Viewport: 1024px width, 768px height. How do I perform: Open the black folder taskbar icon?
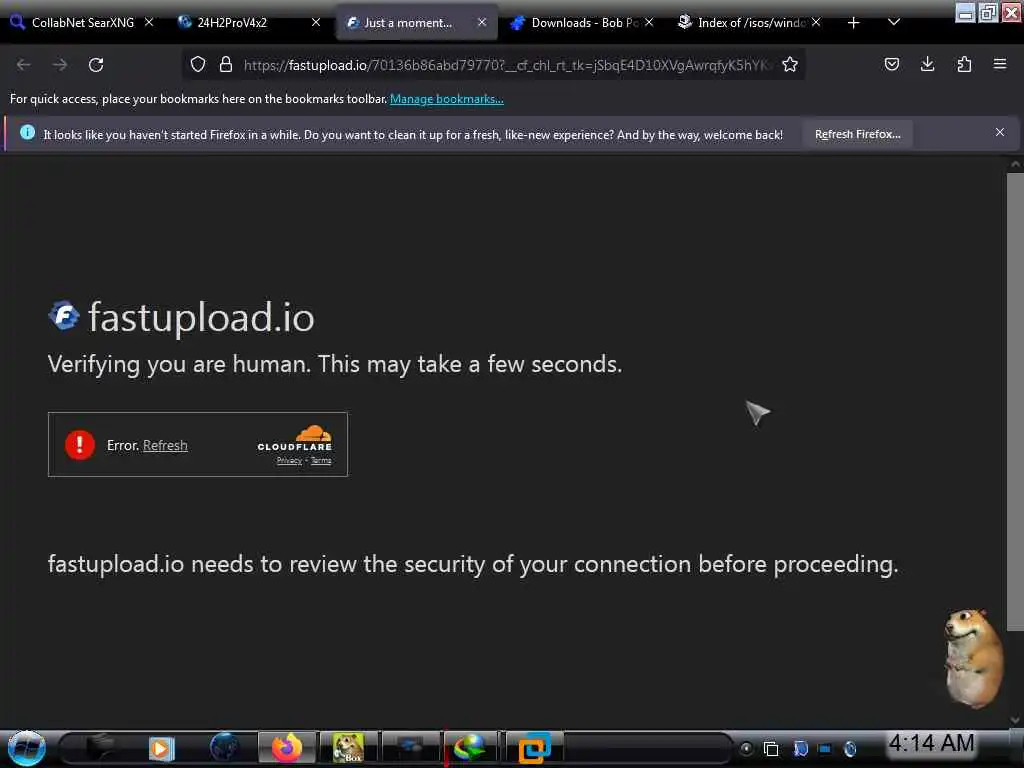tap(99, 748)
